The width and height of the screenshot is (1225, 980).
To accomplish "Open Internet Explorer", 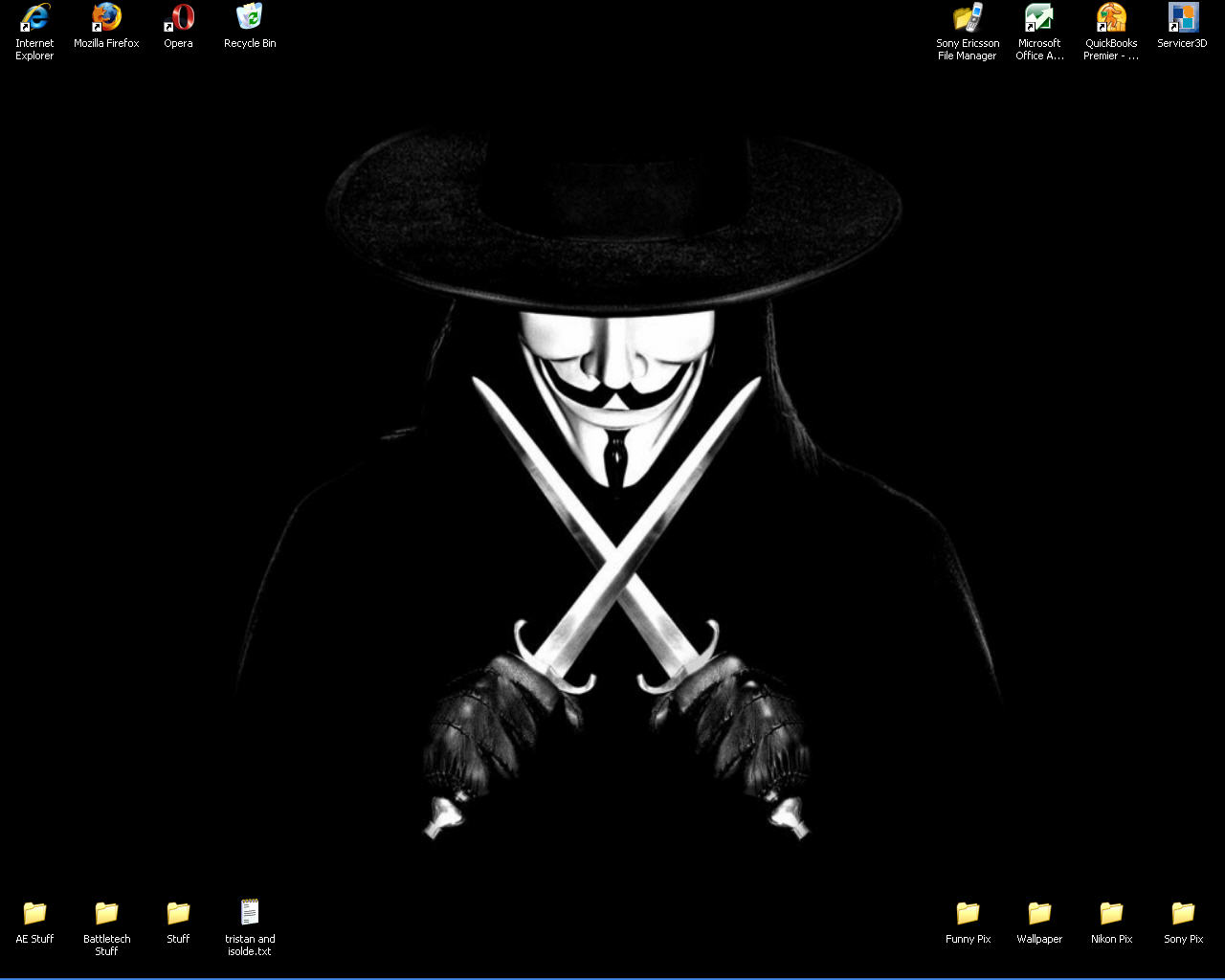I will 33,19.
